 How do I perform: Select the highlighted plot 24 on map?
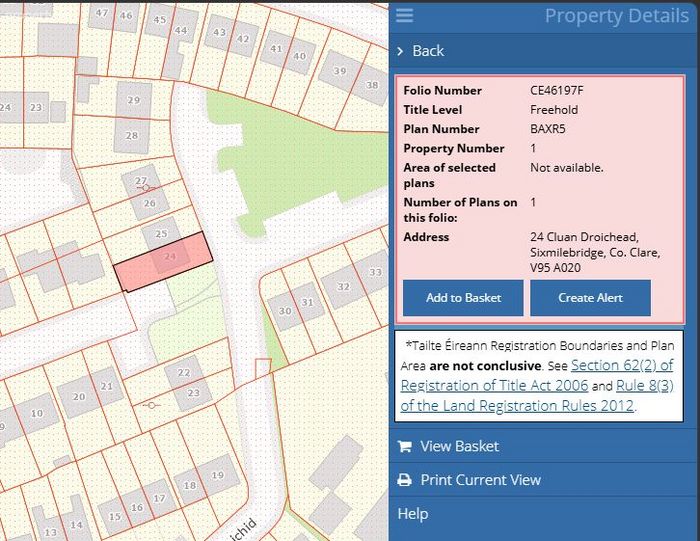(x=163, y=262)
